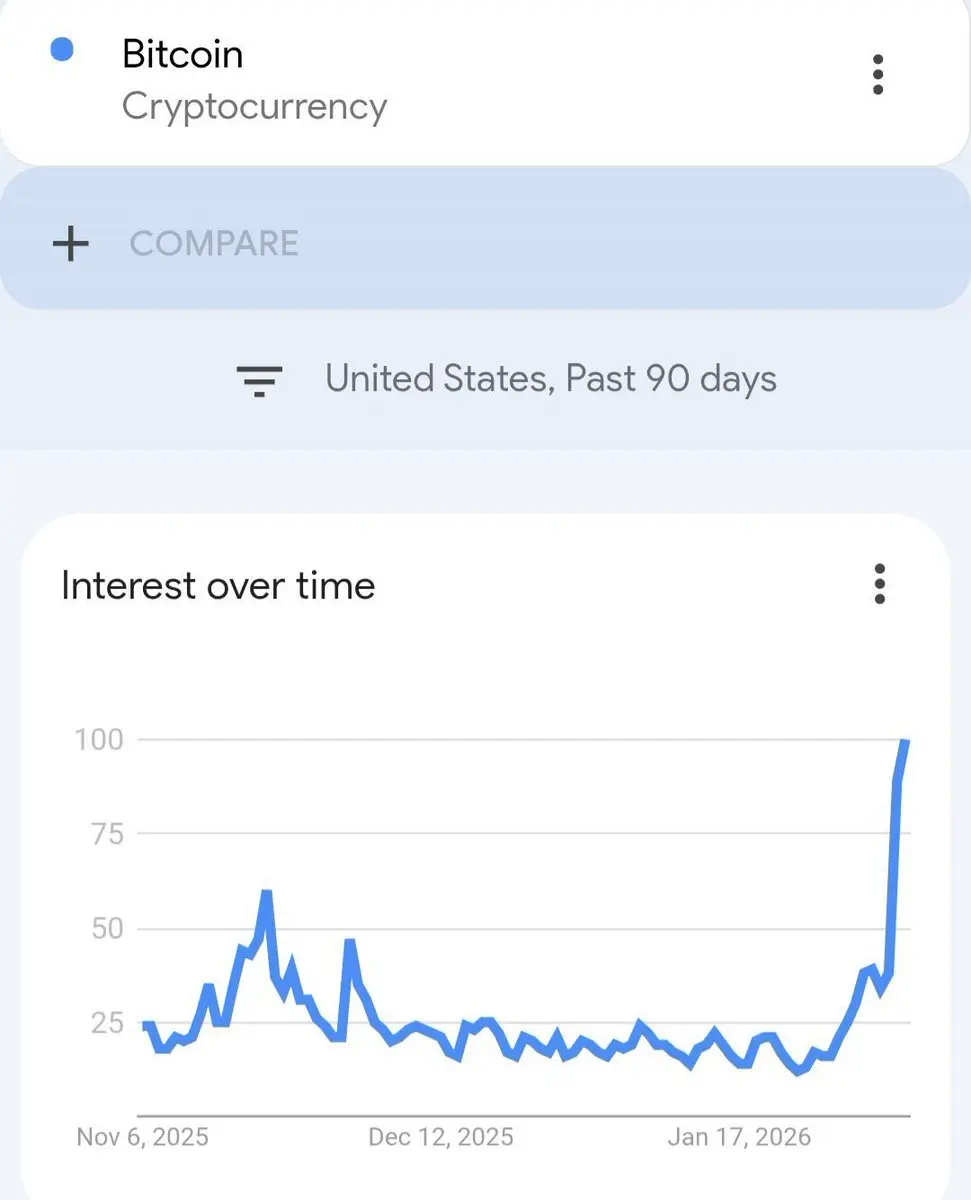Tap the blue Bitcoin color dot
The image size is (971, 1200).
(x=62, y=49)
